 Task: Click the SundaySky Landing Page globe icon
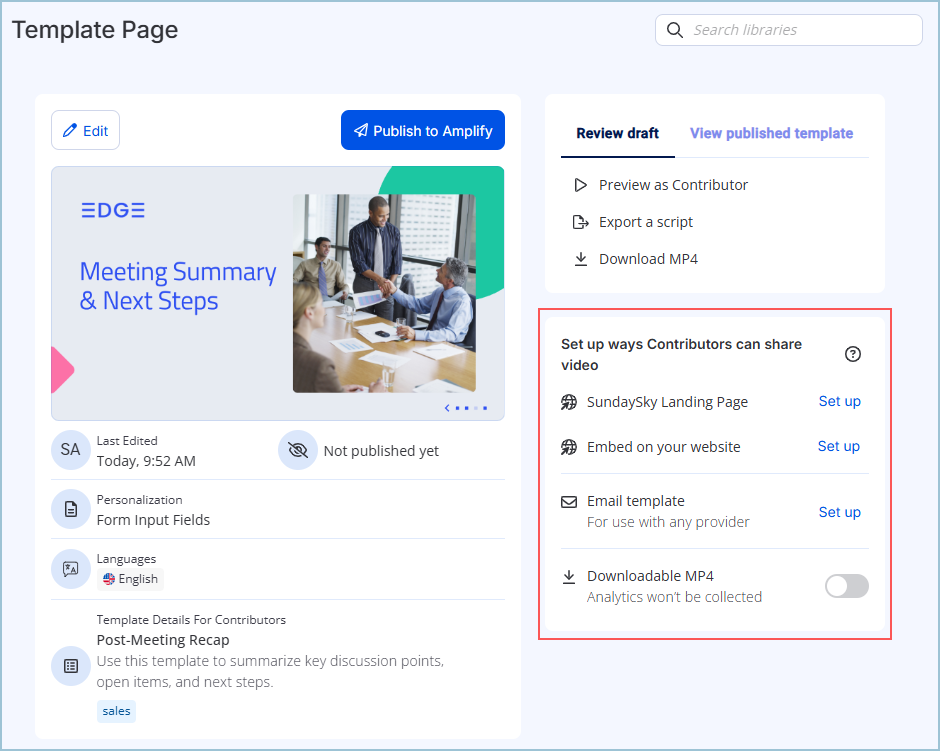pyautogui.click(x=569, y=402)
